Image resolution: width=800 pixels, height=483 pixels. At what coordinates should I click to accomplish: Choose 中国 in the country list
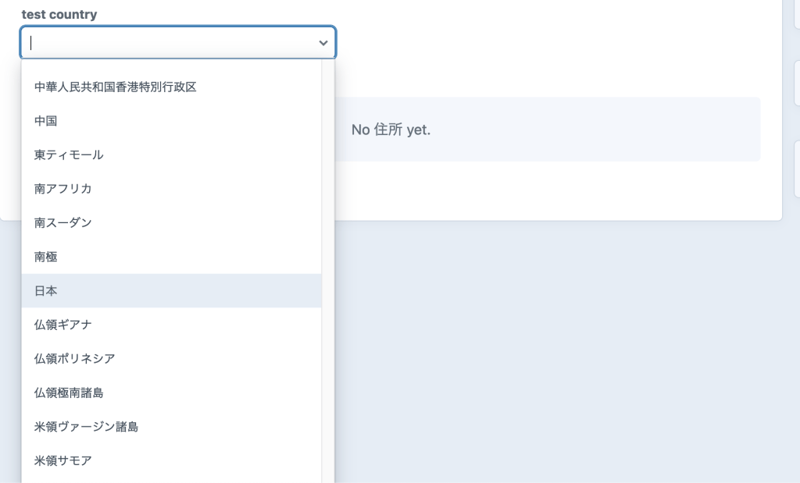coord(46,121)
